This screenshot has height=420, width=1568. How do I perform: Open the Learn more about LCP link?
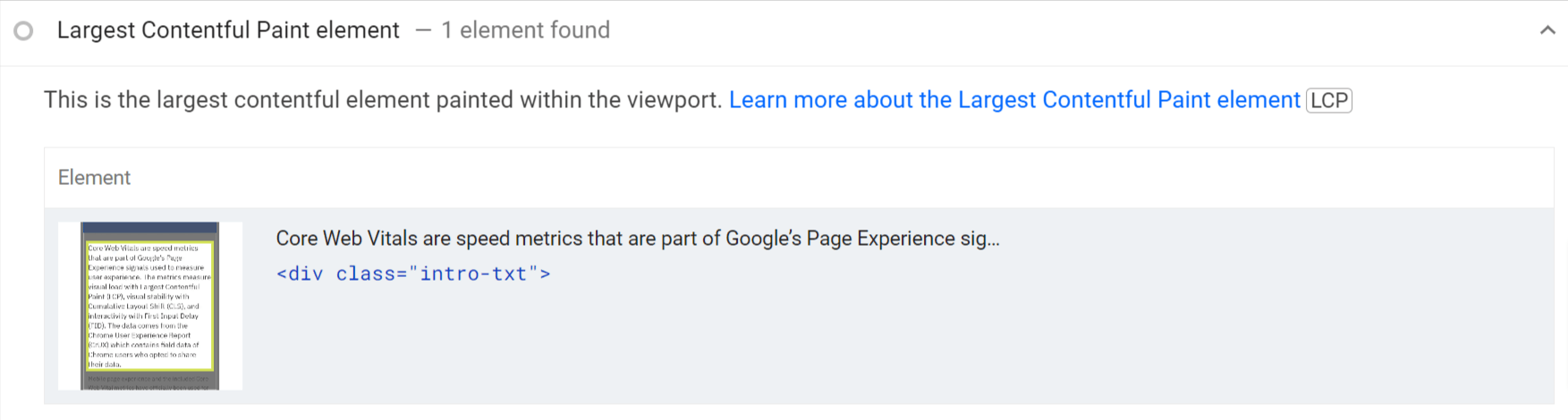(x=1014, y=100)
